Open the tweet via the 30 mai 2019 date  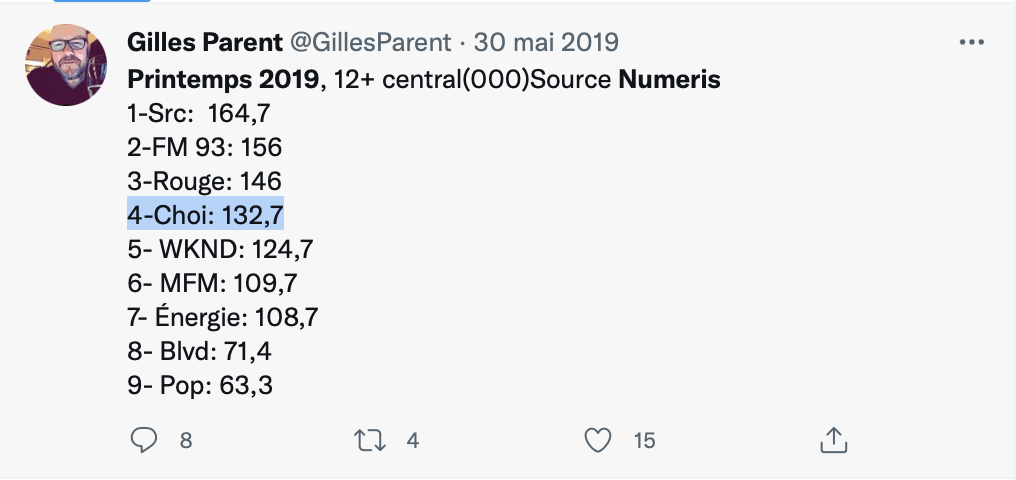[546, 43]
